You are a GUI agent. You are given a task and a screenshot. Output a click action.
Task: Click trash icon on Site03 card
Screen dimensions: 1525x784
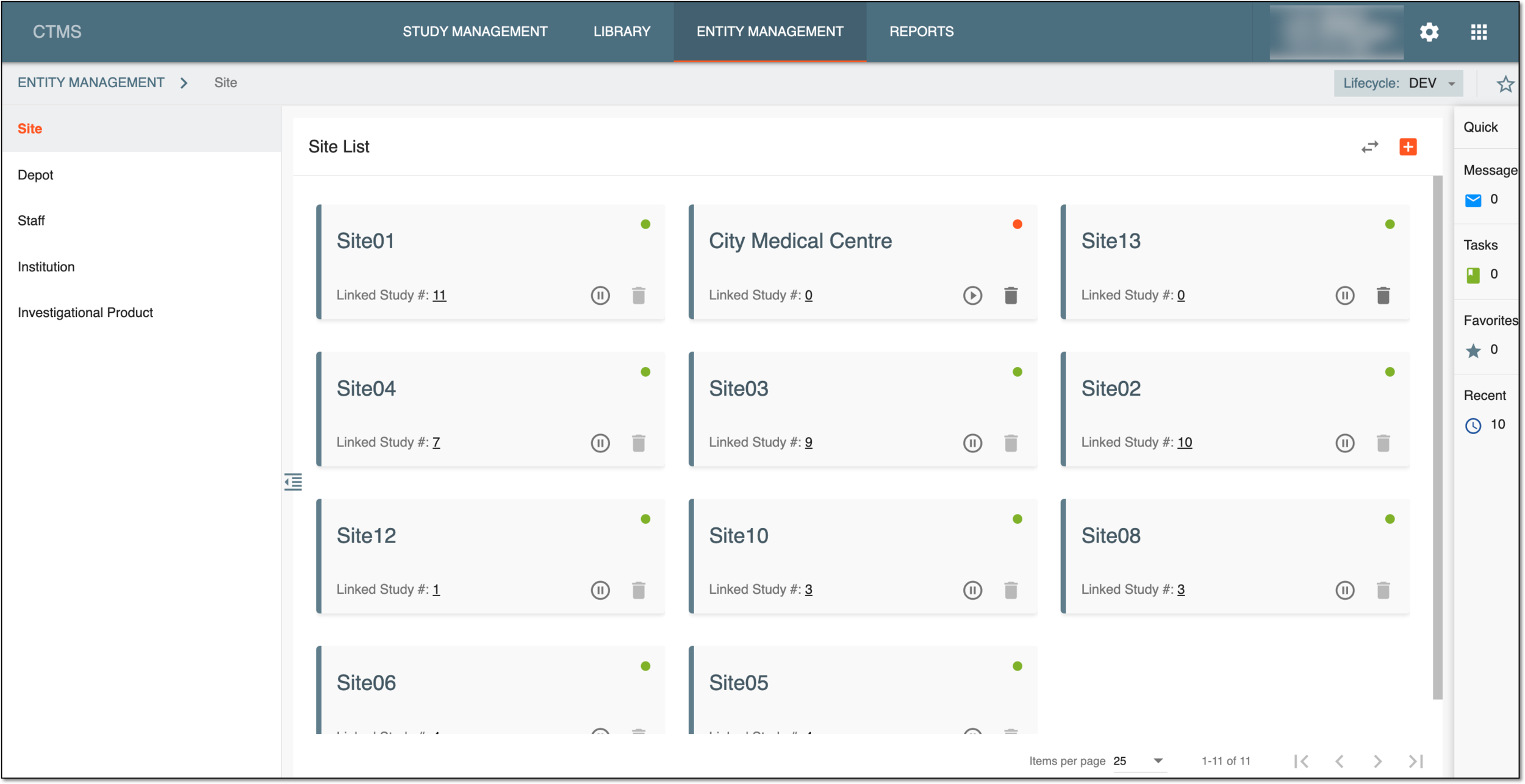point(1011,443)
